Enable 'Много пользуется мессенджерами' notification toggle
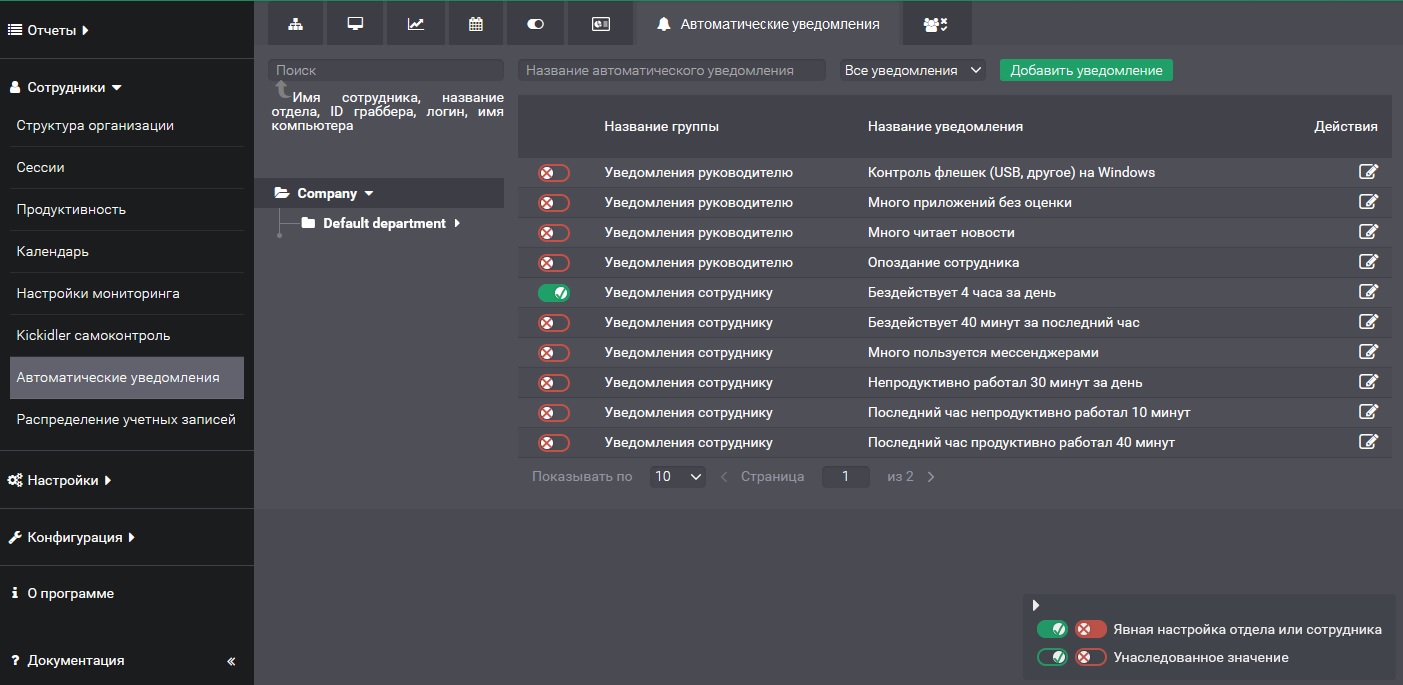Viewport: 1403px width, 685px height. (553, 353)
